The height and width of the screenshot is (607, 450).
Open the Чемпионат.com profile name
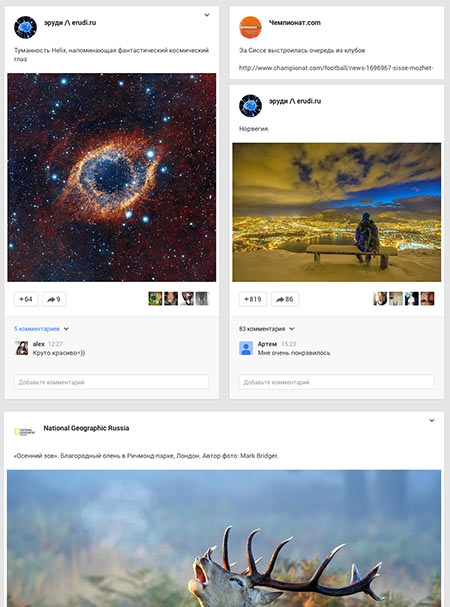click(295, 22)
